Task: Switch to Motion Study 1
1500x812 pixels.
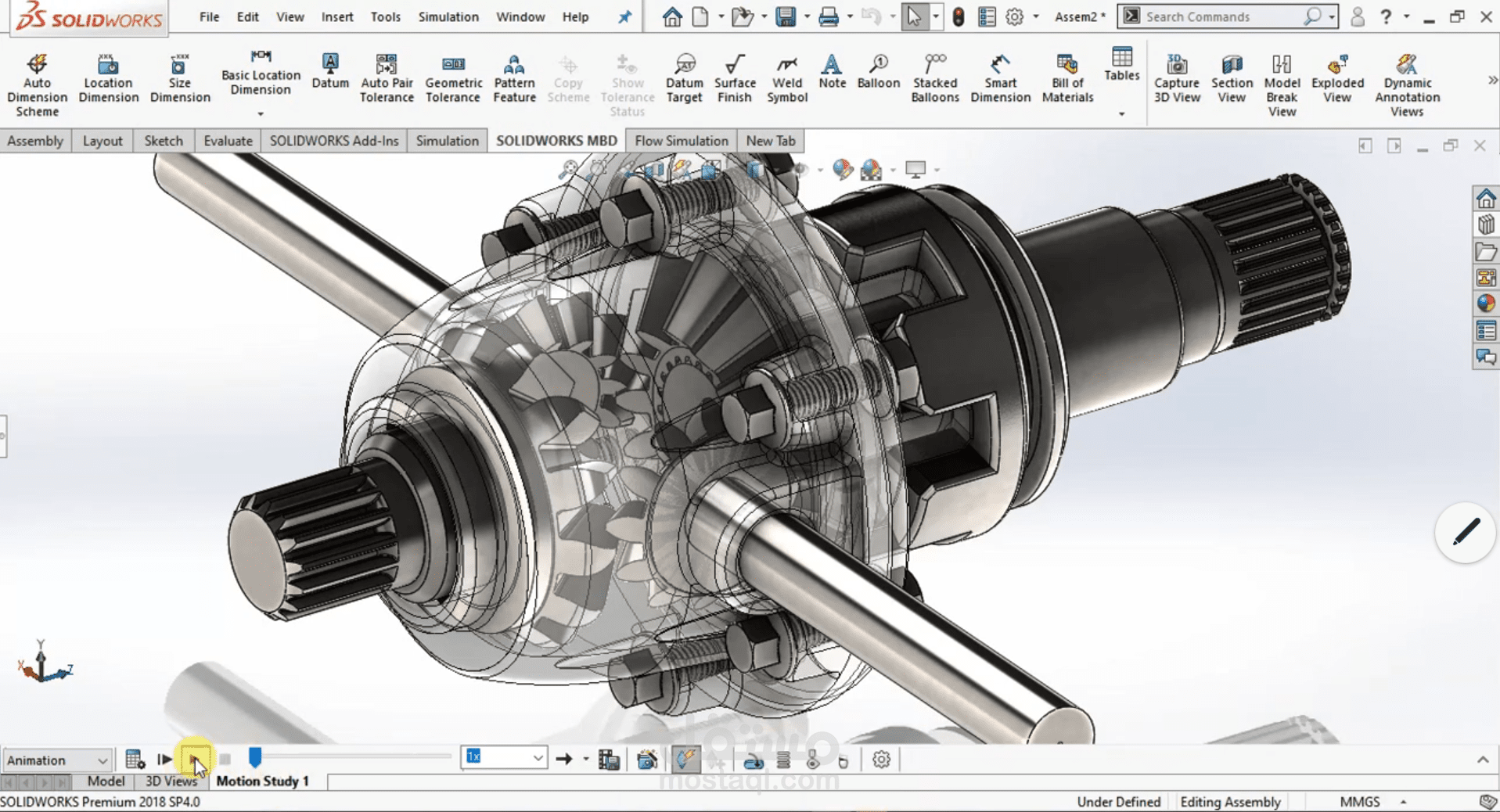Action: (x=263, y=781)
